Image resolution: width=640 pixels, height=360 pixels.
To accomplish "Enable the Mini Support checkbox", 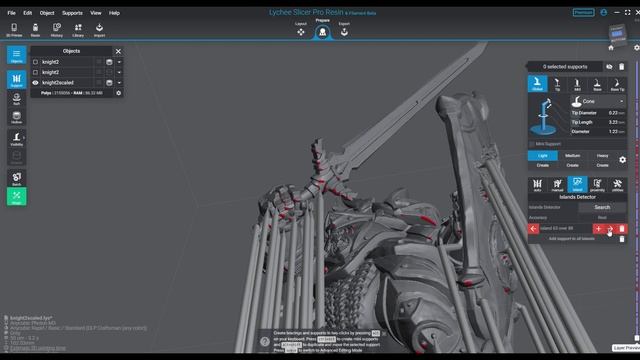I will point(532,144).
